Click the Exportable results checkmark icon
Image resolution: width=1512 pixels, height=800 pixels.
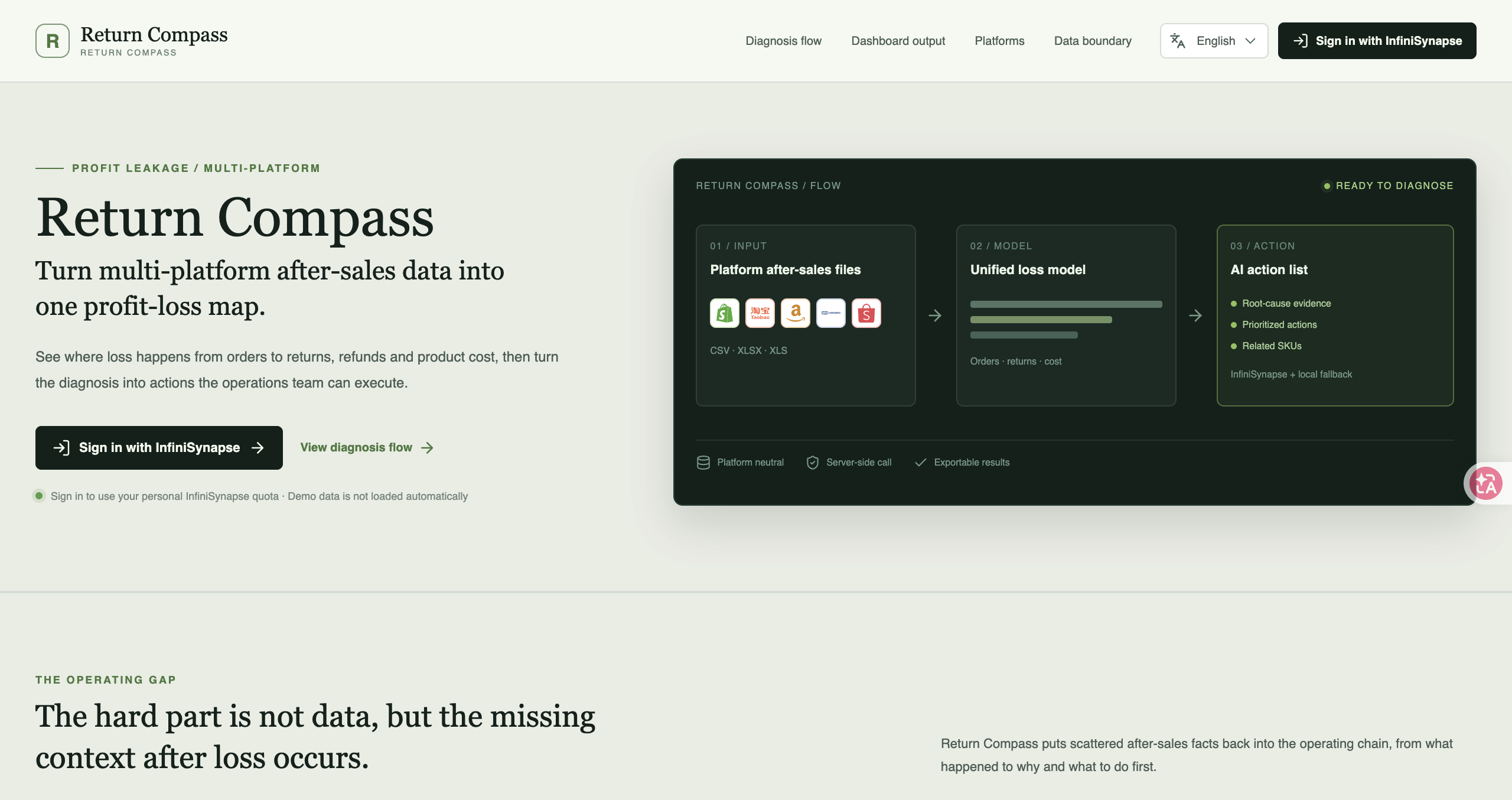tap(920, 463)
